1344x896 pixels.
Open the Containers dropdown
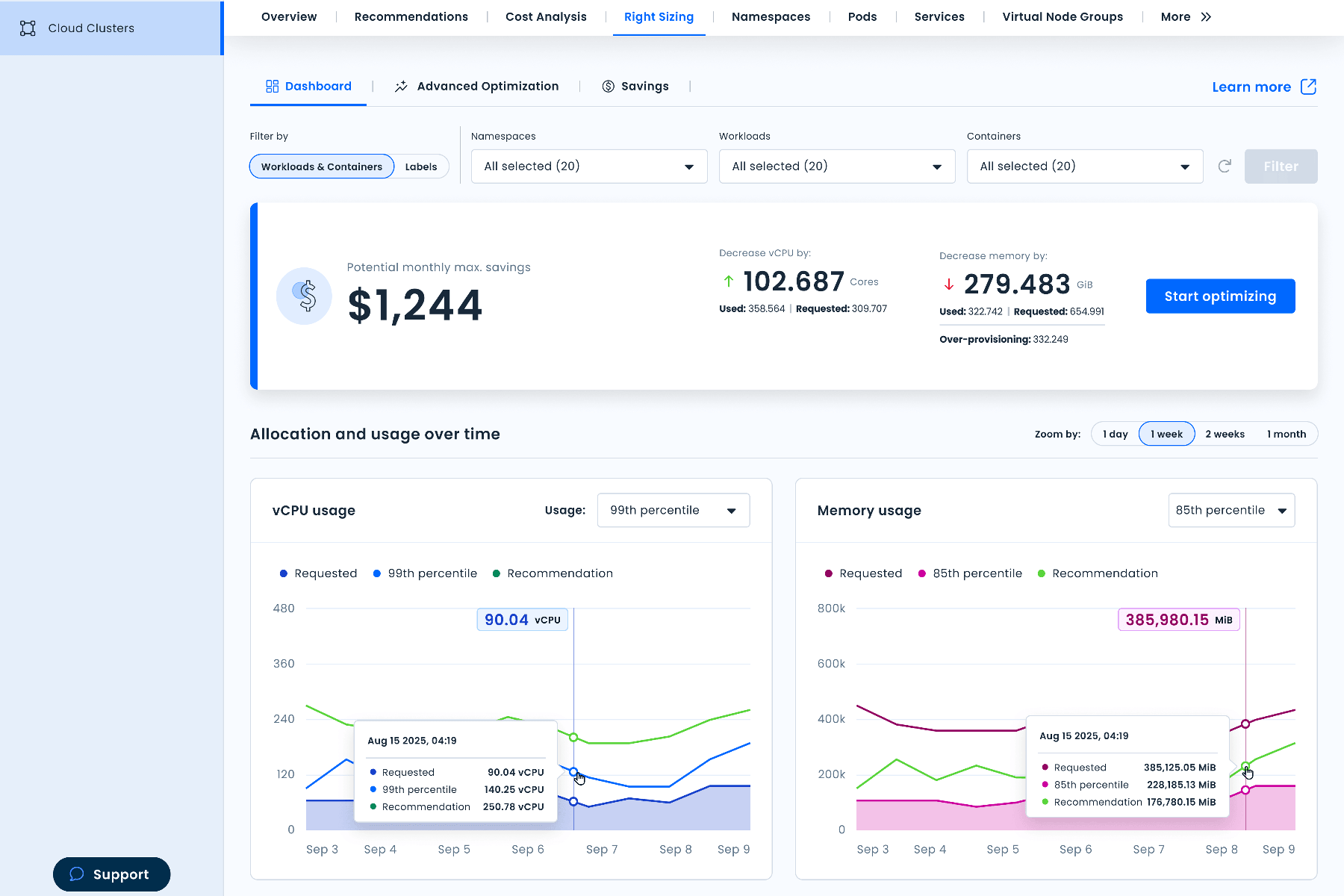tap(1085, 167)
